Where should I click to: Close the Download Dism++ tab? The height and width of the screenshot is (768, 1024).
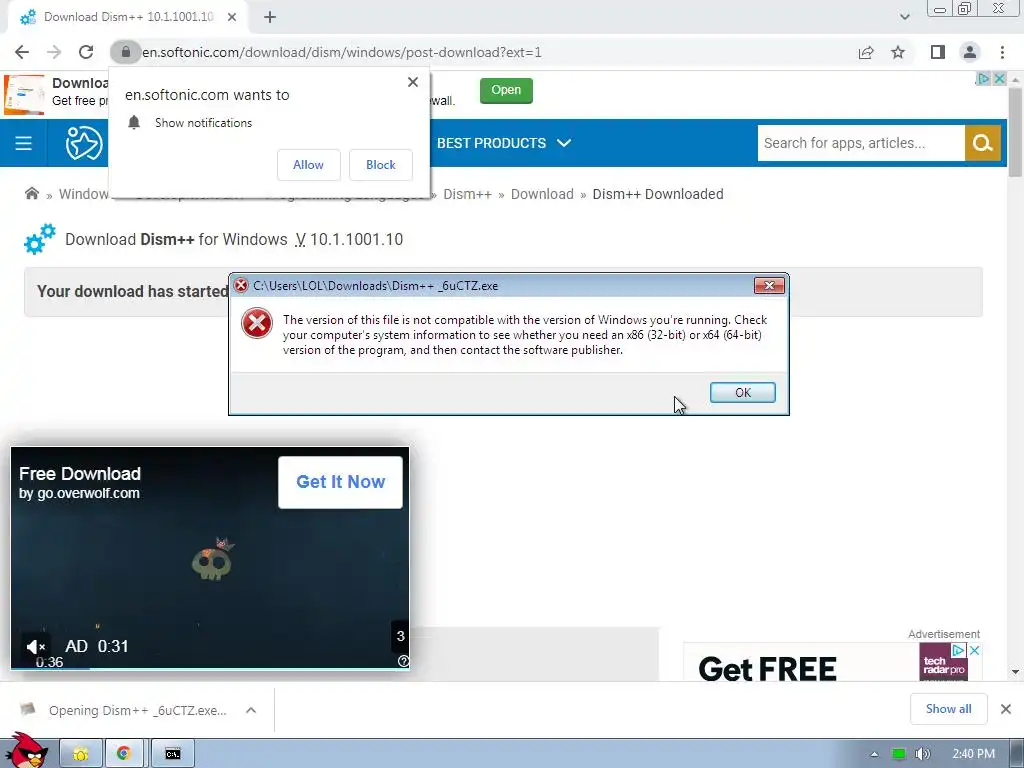click(232, 17)
